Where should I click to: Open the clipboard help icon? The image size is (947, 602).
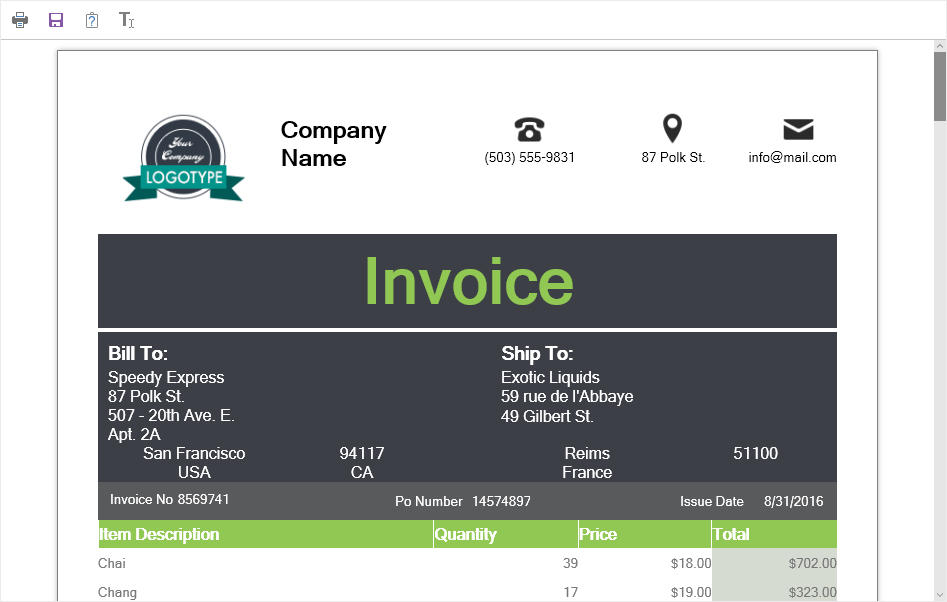point(92,20)
